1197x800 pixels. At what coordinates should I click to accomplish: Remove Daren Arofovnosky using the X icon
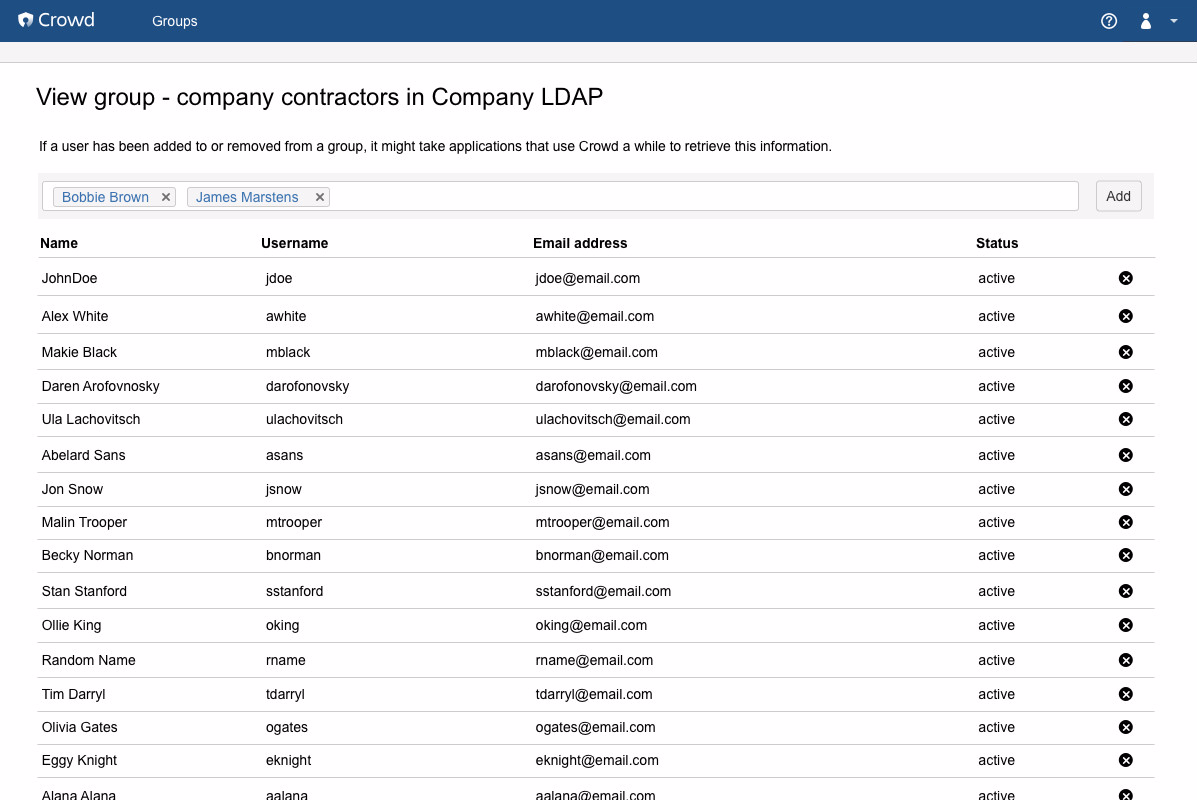click(x=1125, y=386)
